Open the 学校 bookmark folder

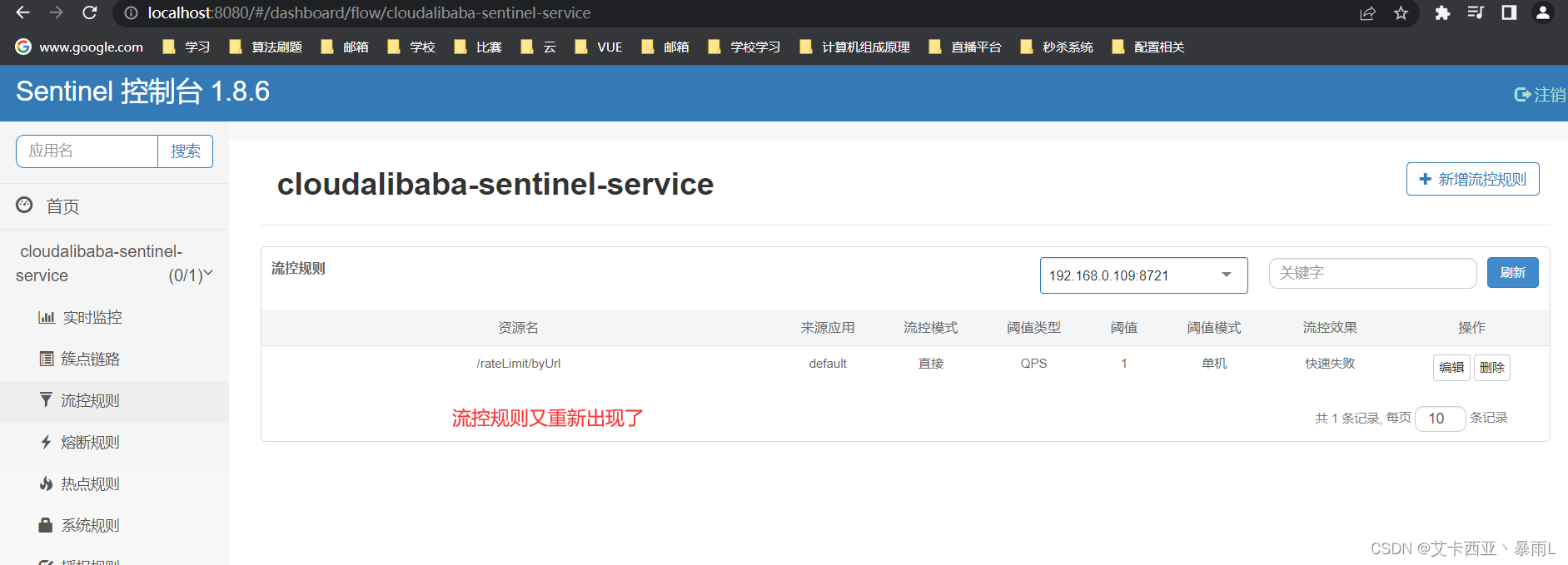point(411,47)
